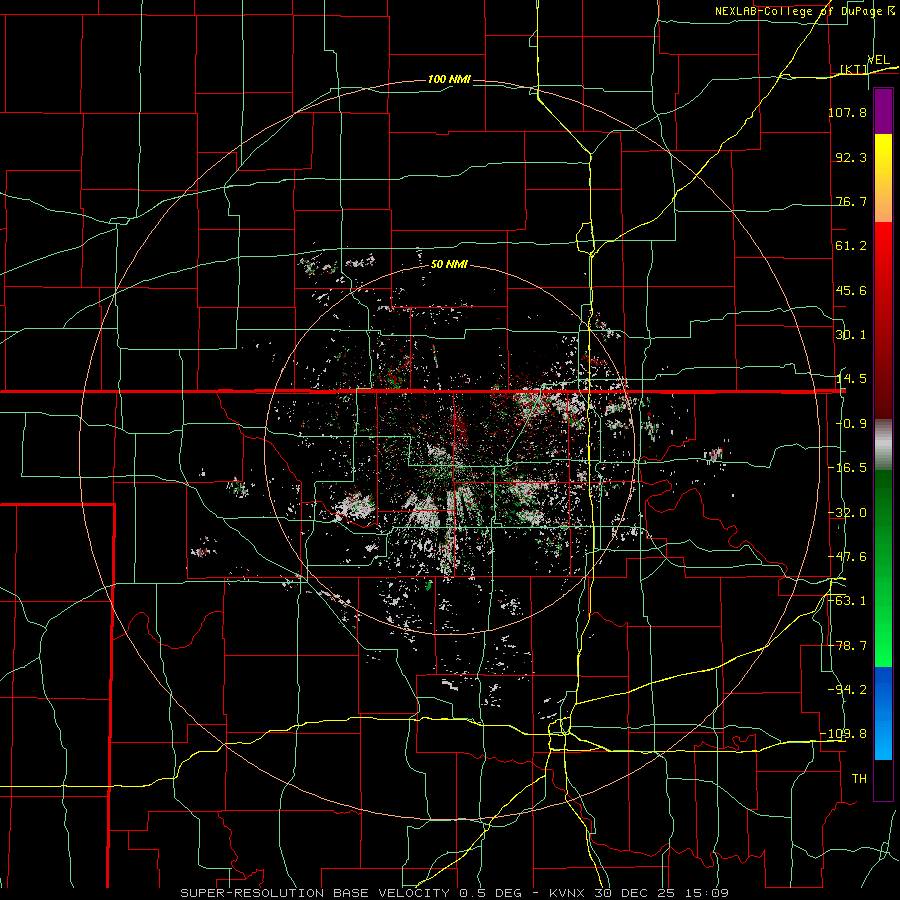Select the 45.6 scale value
Screen dimensions: 900x900
coord(851,290)
